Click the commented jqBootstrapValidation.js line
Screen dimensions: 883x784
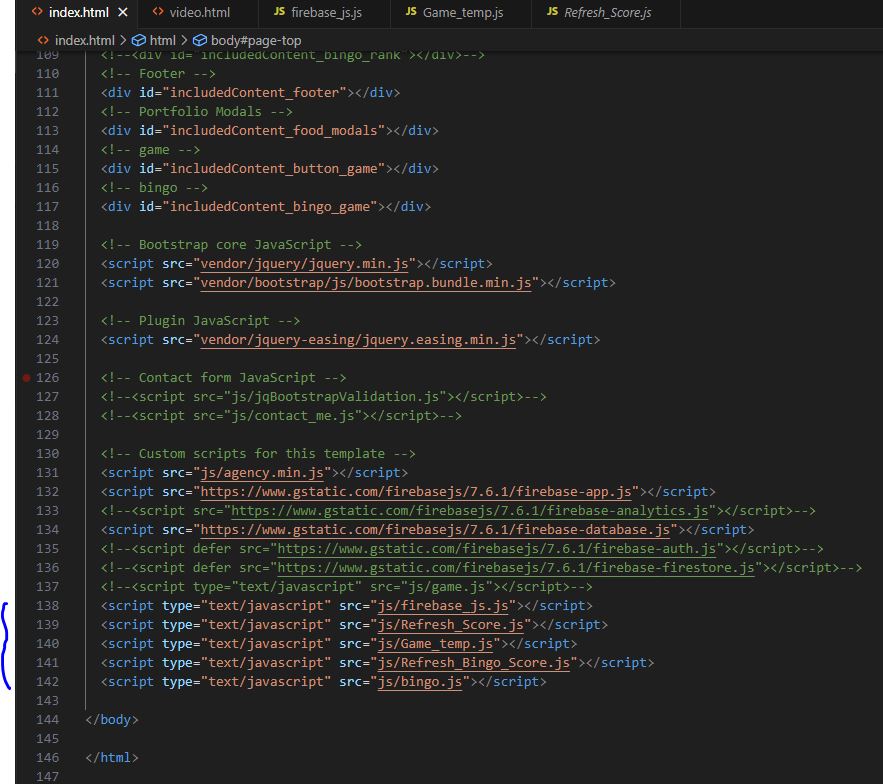tap(324, 397)
